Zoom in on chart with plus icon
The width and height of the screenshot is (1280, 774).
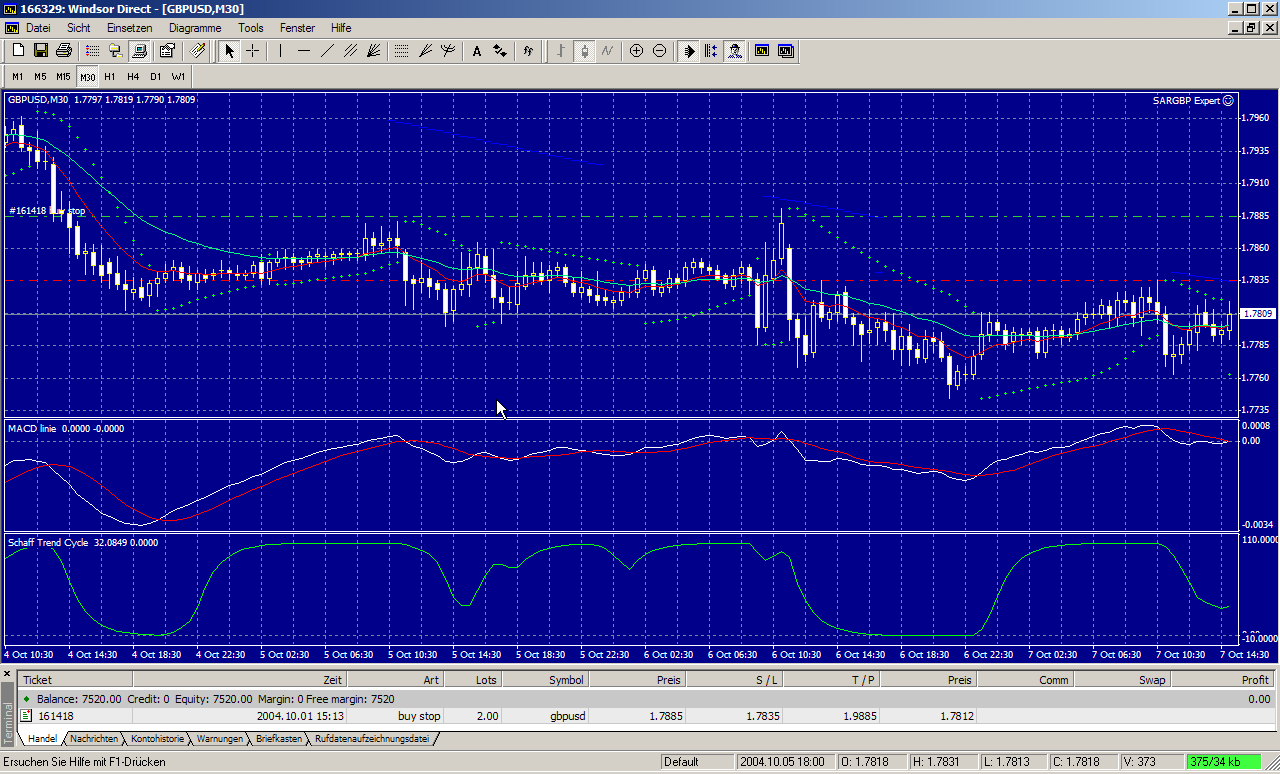pyautogui.click(x=636, y=51)
